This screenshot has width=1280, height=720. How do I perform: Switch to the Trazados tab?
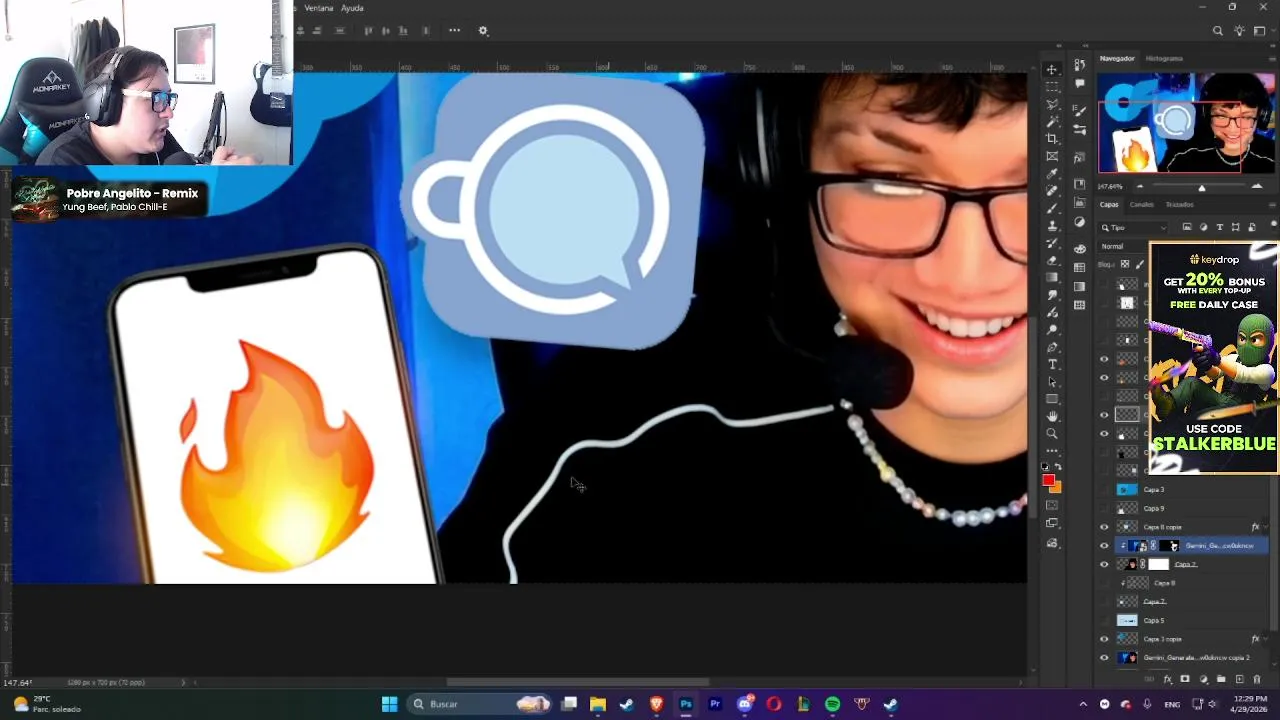click(x=1179, y=204)
